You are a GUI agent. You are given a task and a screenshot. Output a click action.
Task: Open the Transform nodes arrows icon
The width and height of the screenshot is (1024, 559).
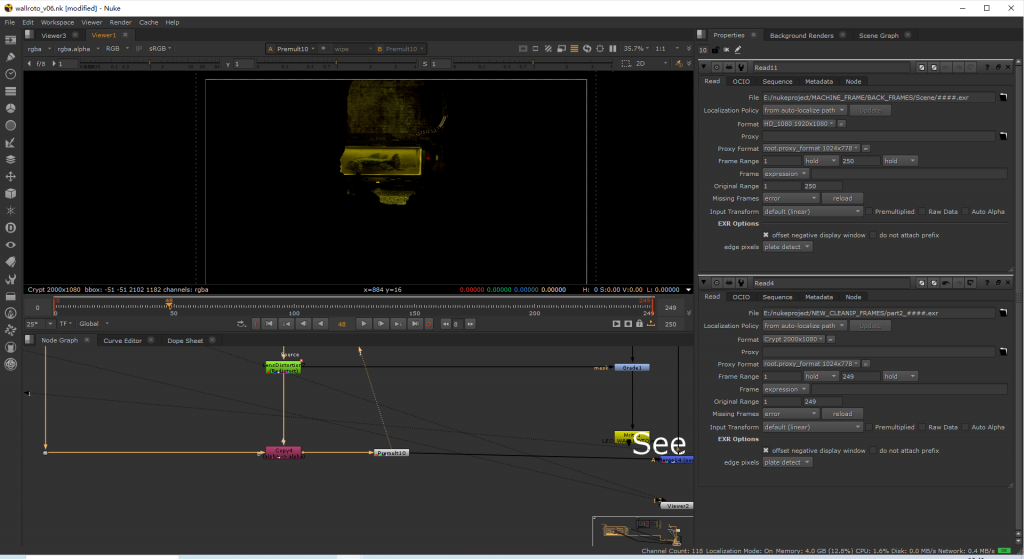pos(10,176)
